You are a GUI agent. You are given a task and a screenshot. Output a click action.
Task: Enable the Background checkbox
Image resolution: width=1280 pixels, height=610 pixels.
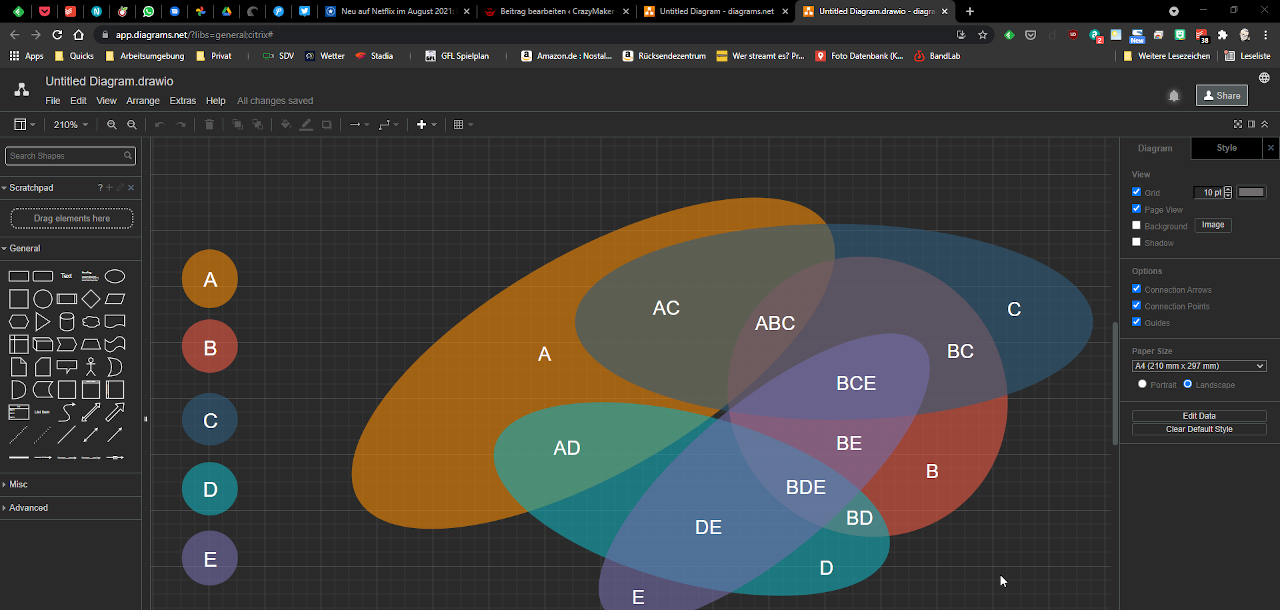(x=1136, y=225)
